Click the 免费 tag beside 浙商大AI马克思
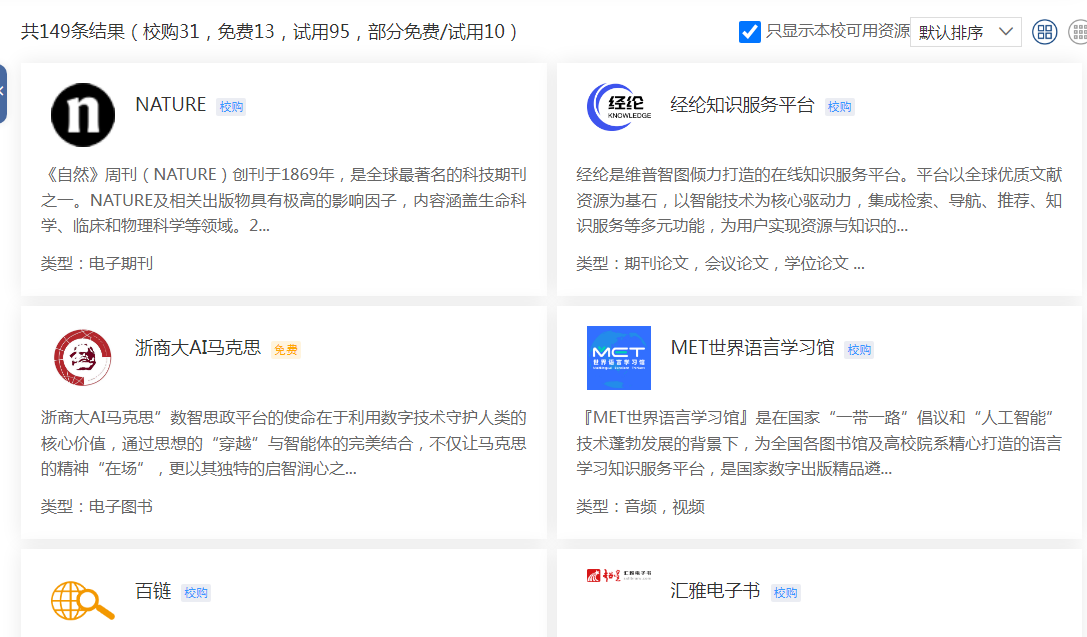 tap(286, 350)
